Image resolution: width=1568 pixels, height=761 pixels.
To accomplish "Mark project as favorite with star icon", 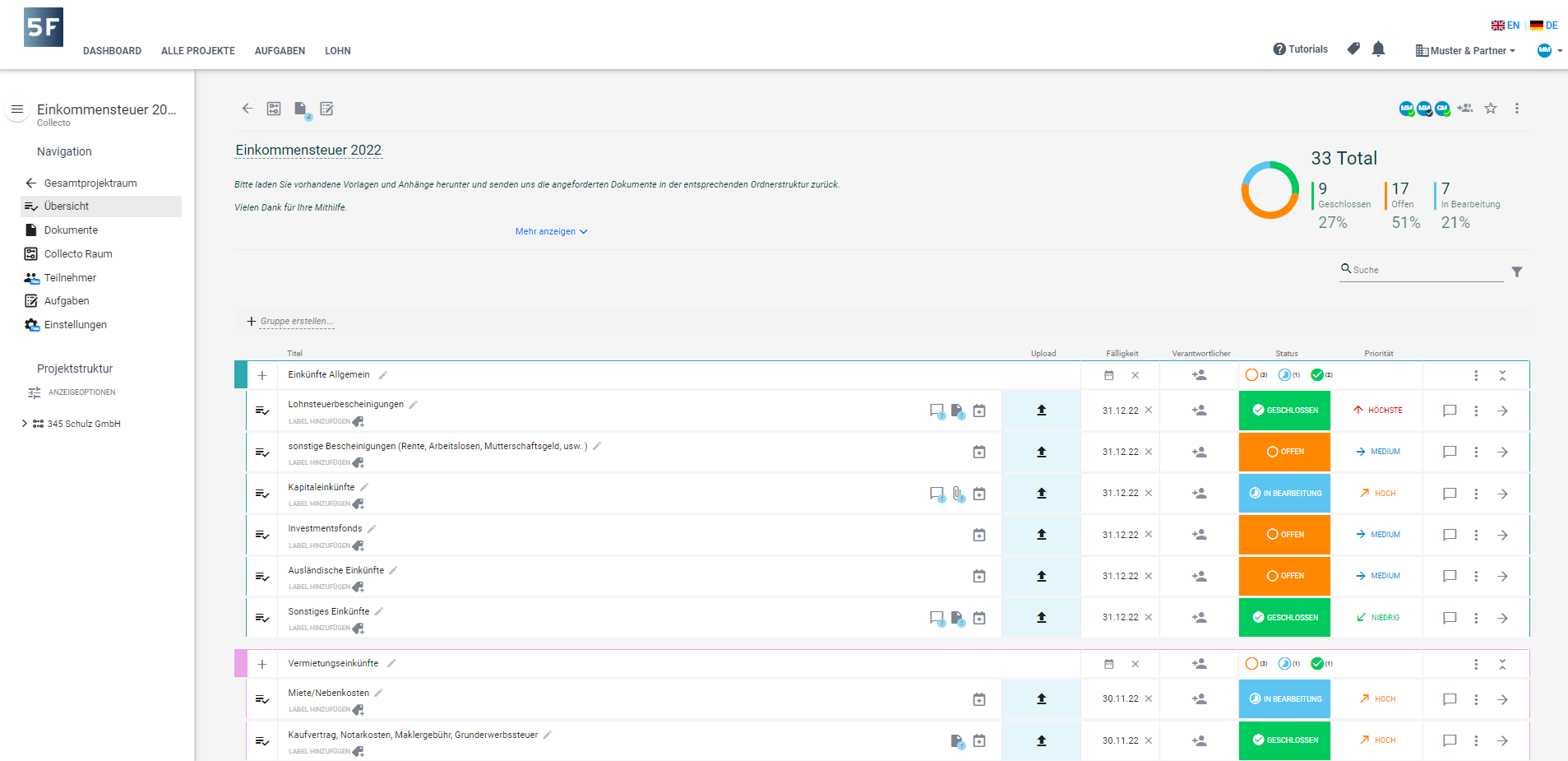I will 1491,109.
